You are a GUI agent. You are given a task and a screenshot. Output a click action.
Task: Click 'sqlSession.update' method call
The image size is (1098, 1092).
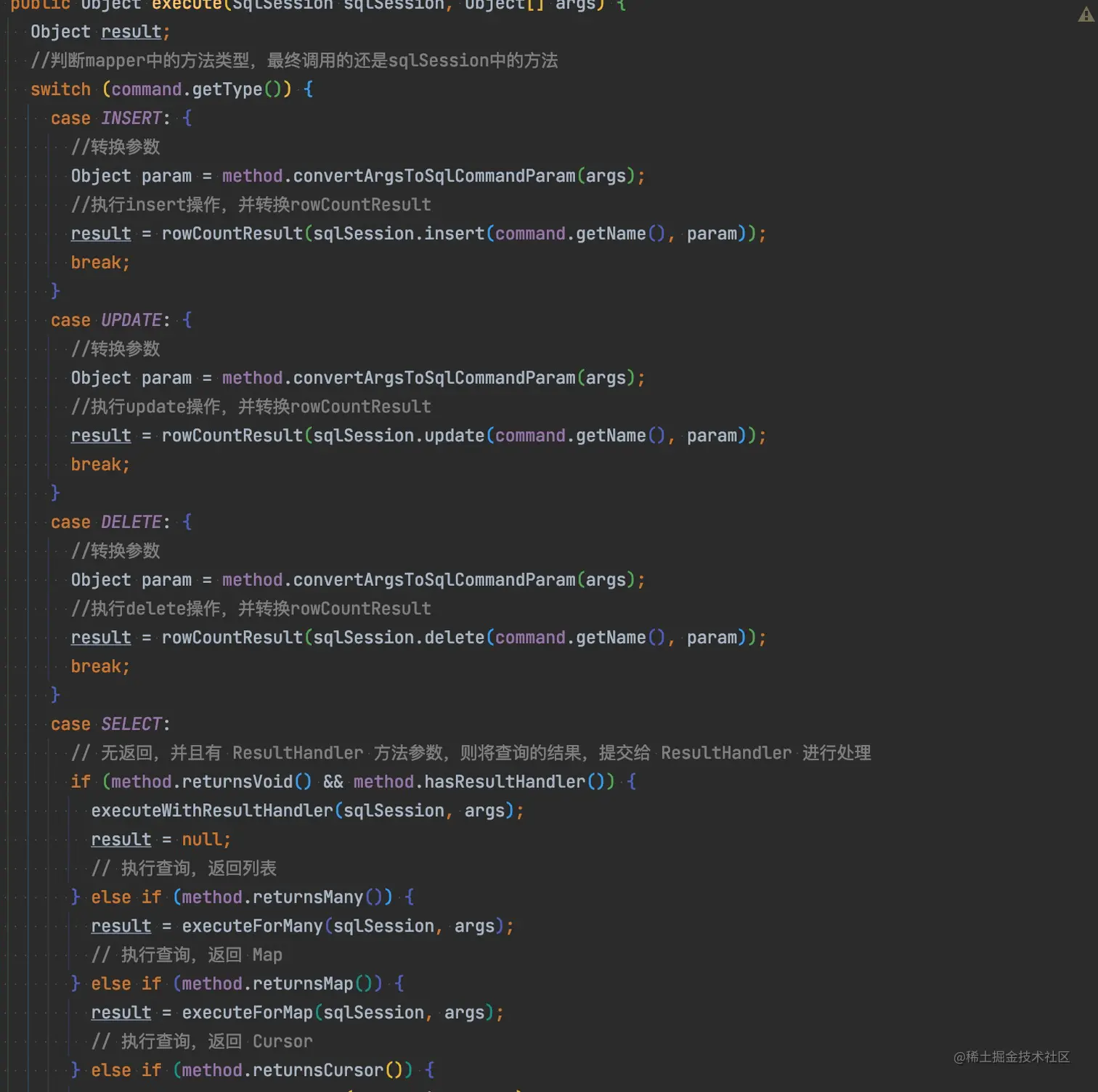click(399, 435)
